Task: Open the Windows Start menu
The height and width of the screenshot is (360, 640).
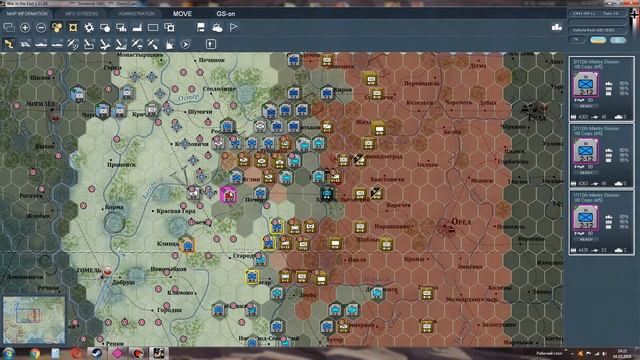Action: [9, 353]
